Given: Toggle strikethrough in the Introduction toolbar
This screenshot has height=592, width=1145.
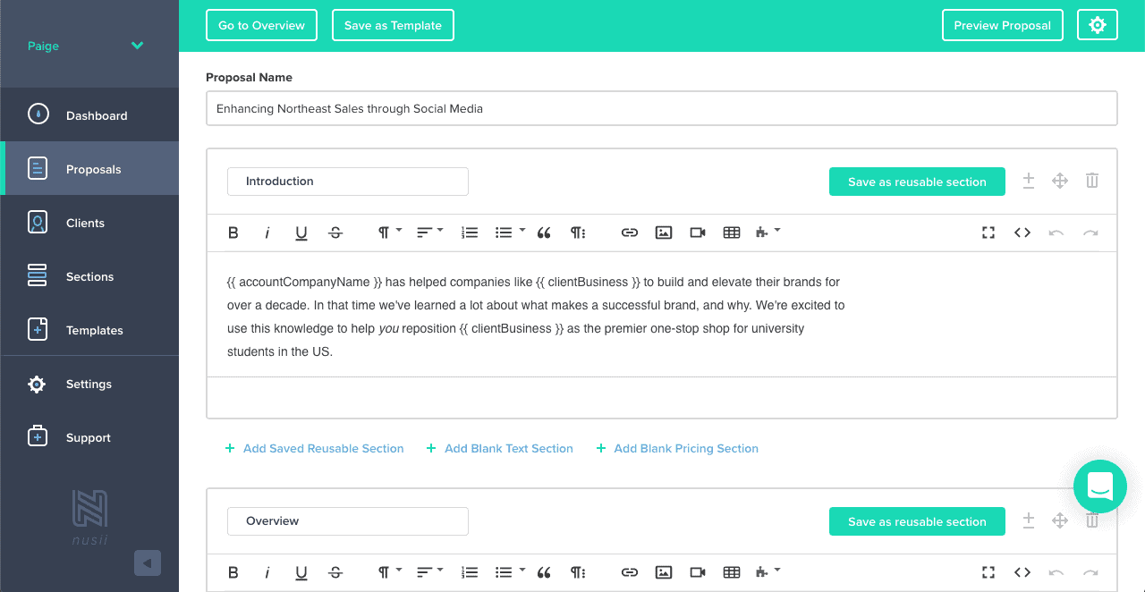Looking at the screenshot, I should point(335,232).
